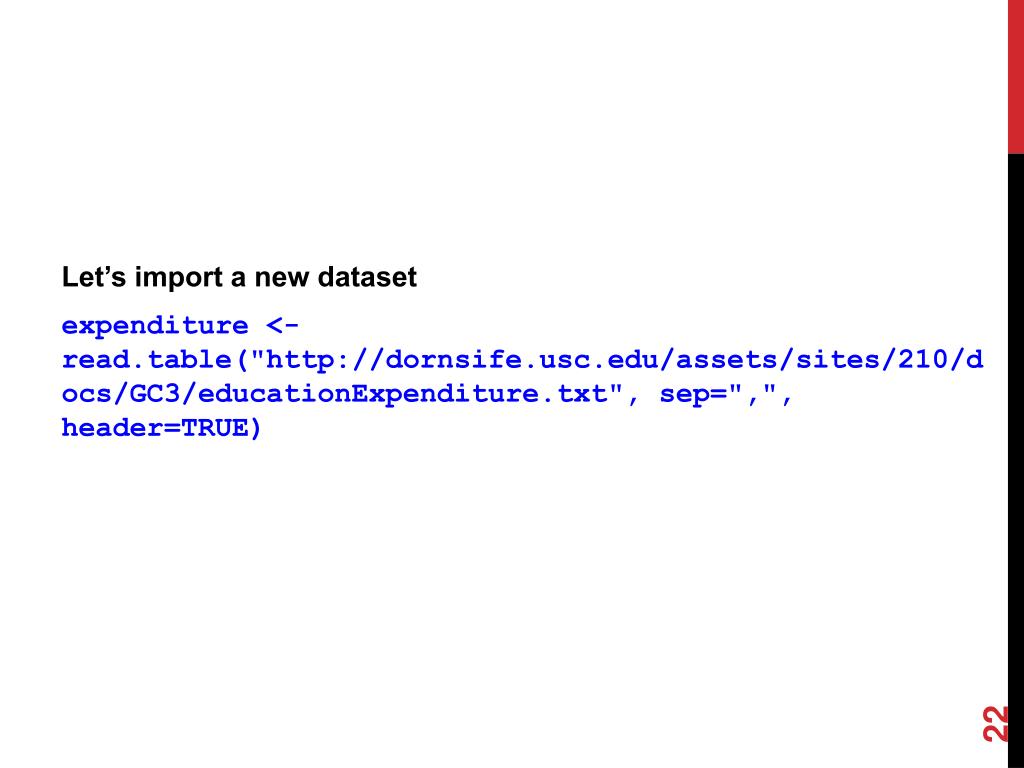Image resolution: width=1024 pixels, height=768 pixels.
Task: Click the word "import" in the heading
Action: tap(179, 278)
